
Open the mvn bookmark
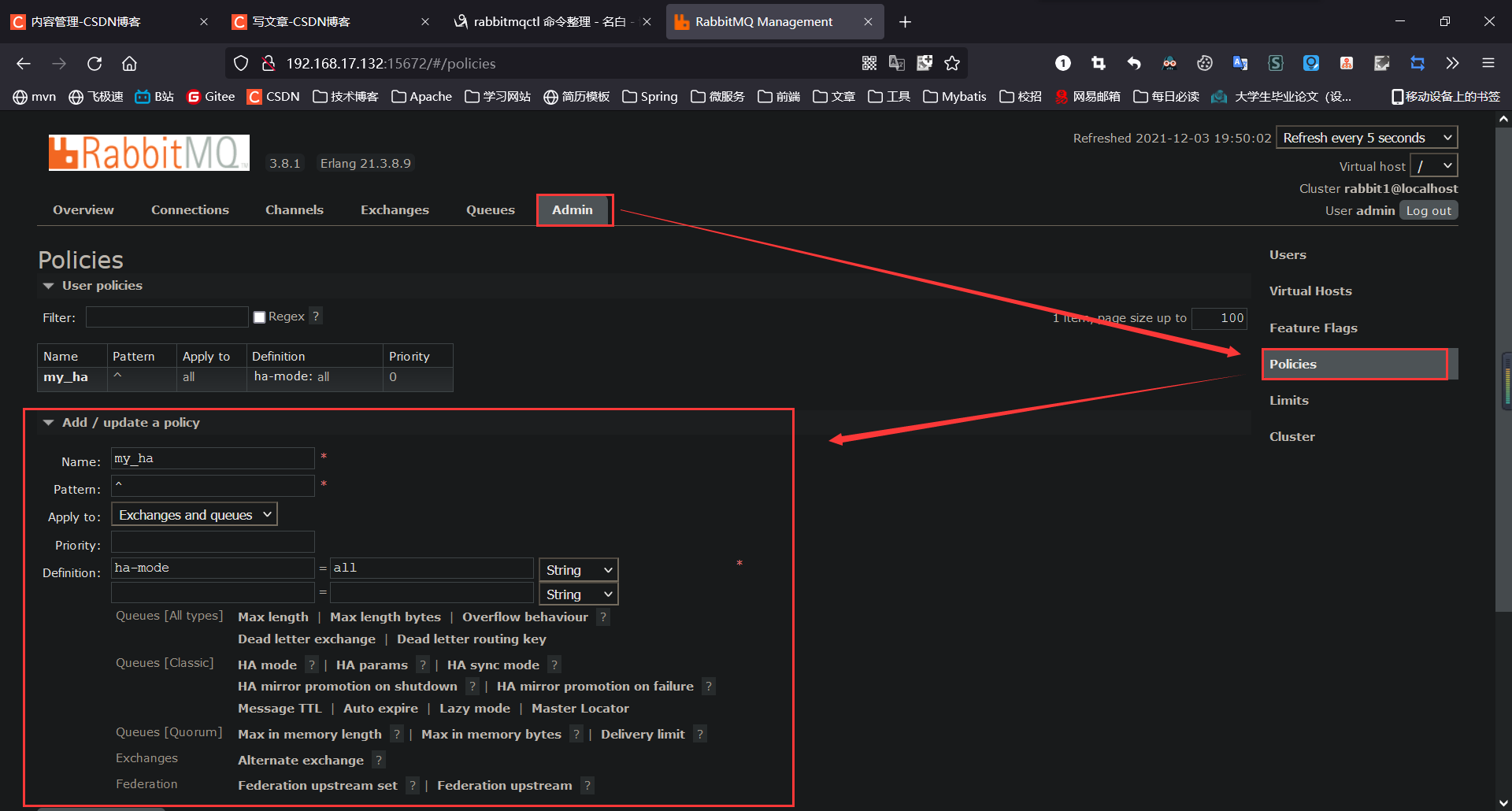(35, 96)
